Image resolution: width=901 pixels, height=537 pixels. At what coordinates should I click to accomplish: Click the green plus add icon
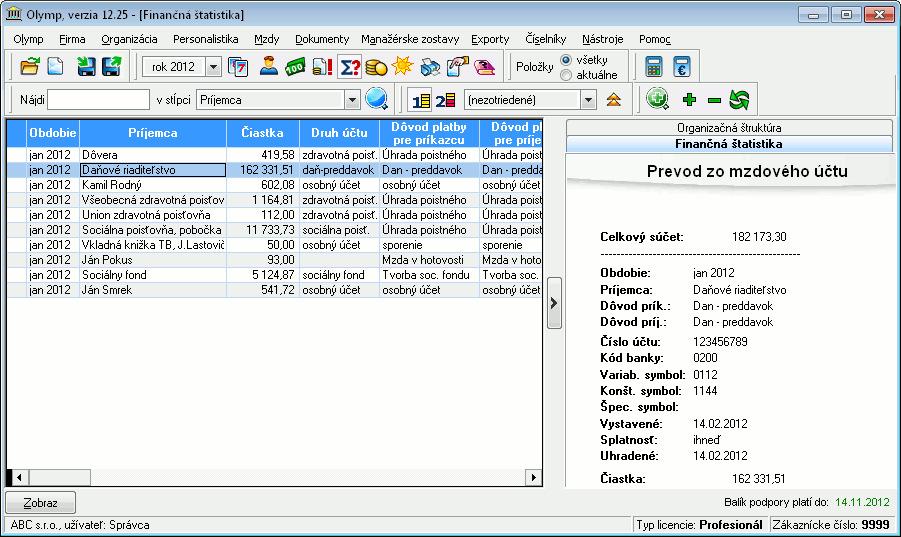(x=689, y=100)
